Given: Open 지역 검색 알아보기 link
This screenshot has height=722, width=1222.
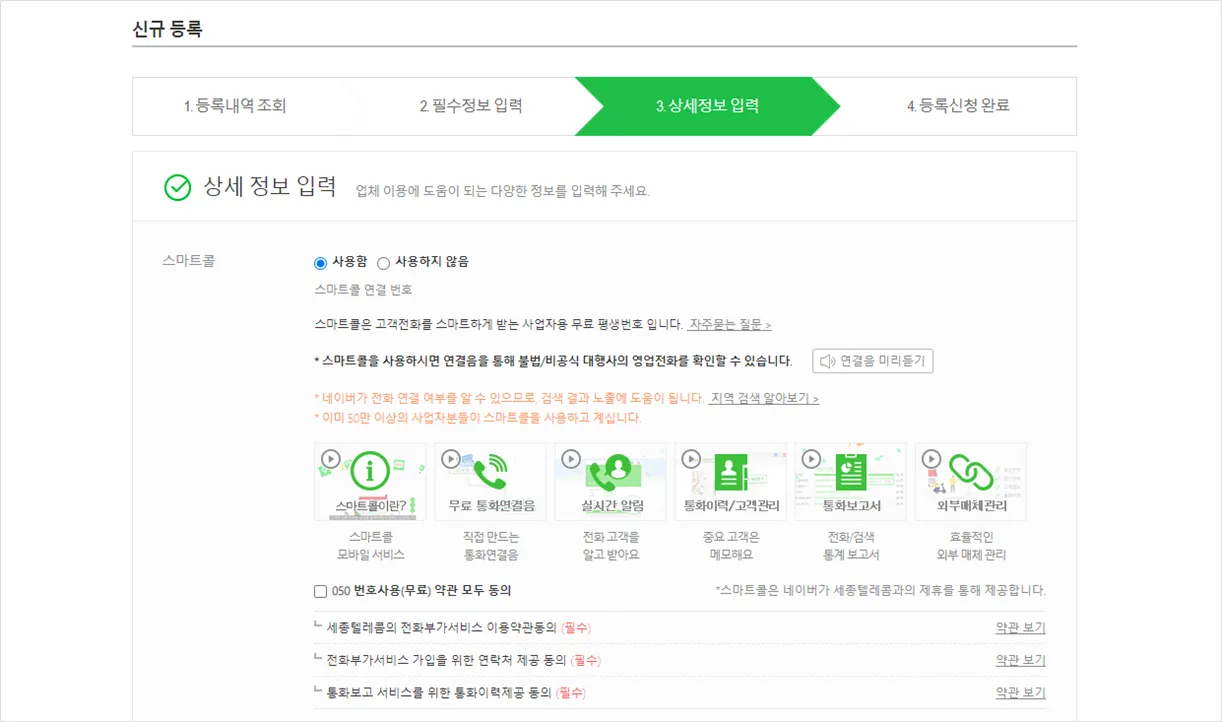Looking at the screenshot, I should (764, 398).
